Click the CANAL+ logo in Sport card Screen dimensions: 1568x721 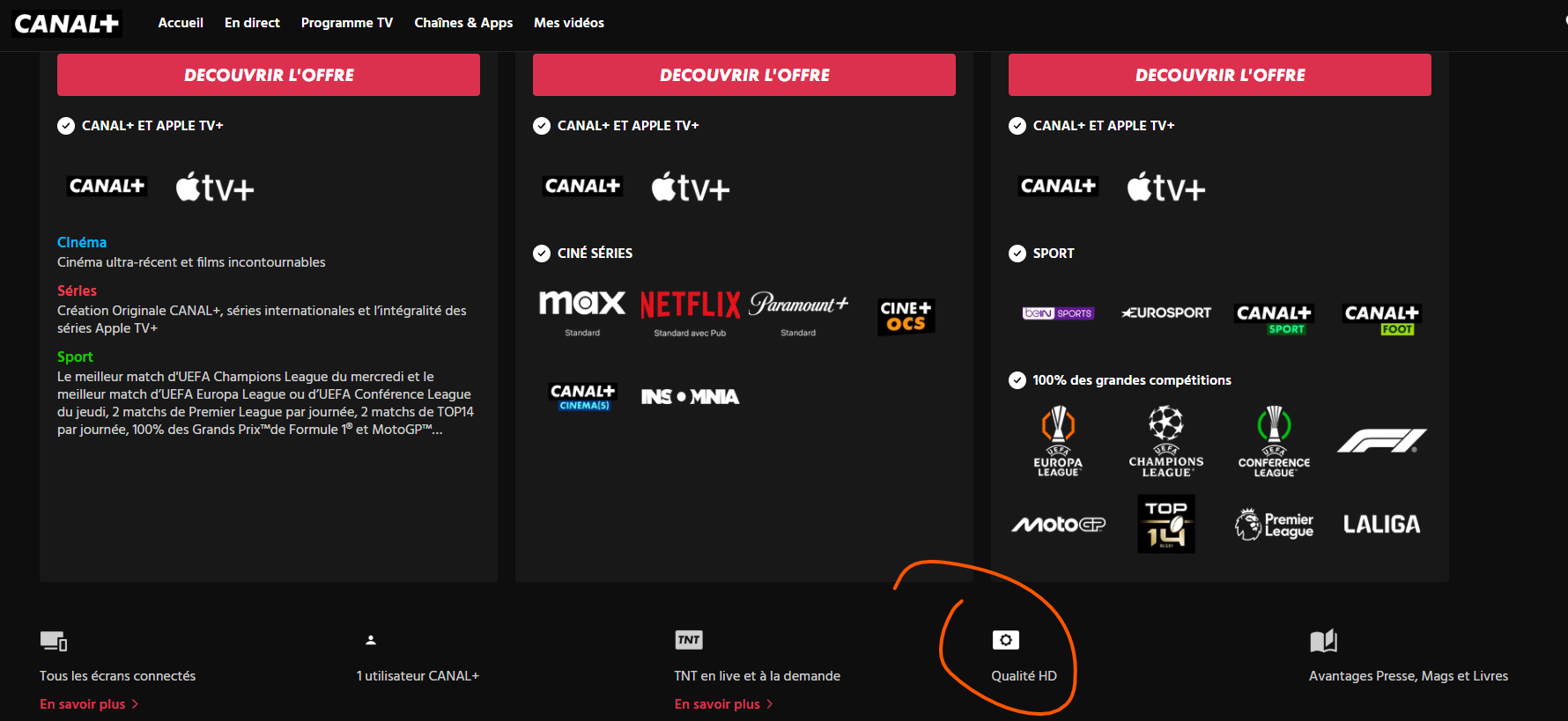click(x=1058, y=186)
